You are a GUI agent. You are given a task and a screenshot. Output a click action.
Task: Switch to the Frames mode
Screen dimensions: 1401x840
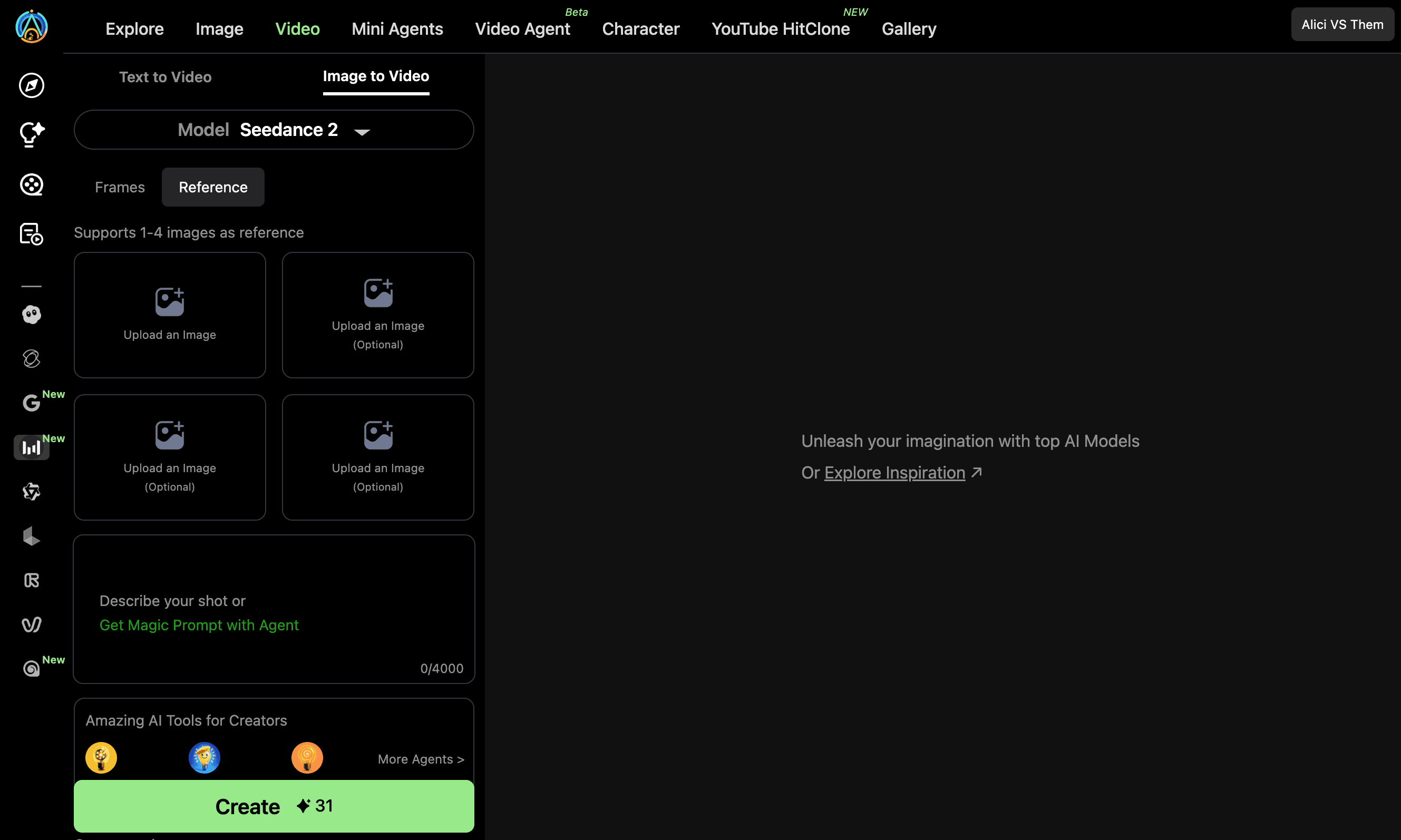119,187
